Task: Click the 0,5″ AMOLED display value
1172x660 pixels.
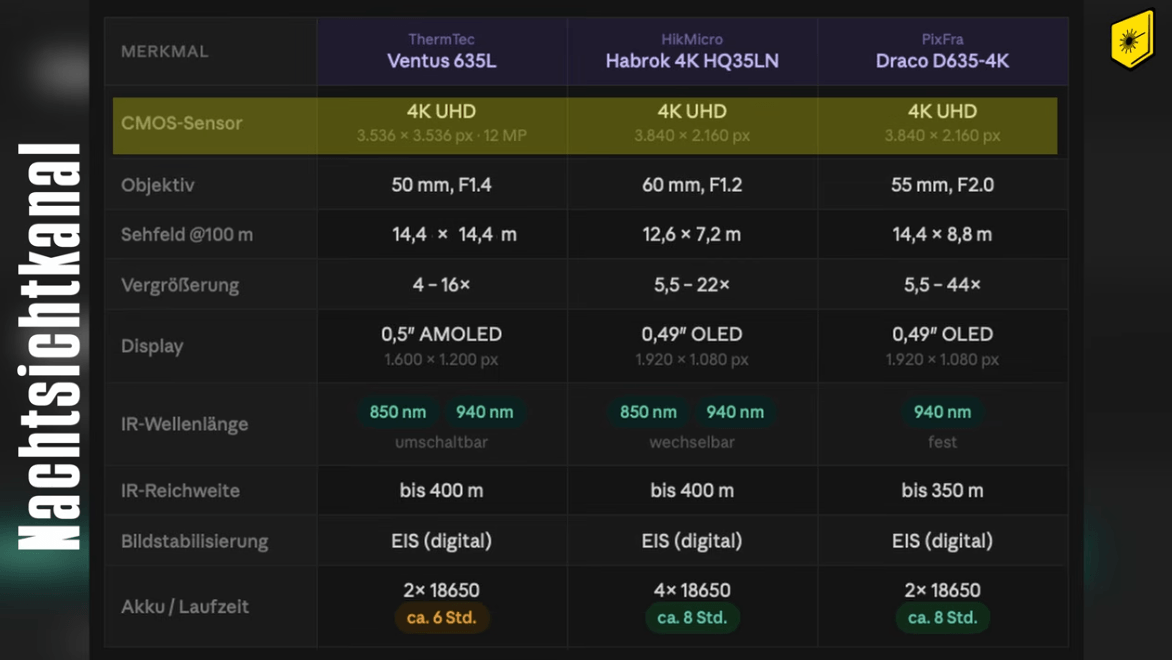Action: click(441, 334)
